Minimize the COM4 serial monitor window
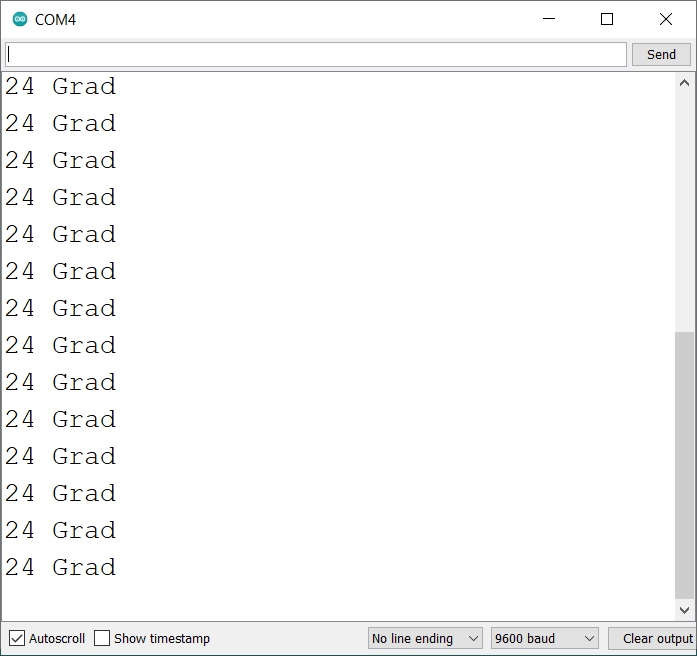Screen dimensions: 697x656 pos(548,19)
